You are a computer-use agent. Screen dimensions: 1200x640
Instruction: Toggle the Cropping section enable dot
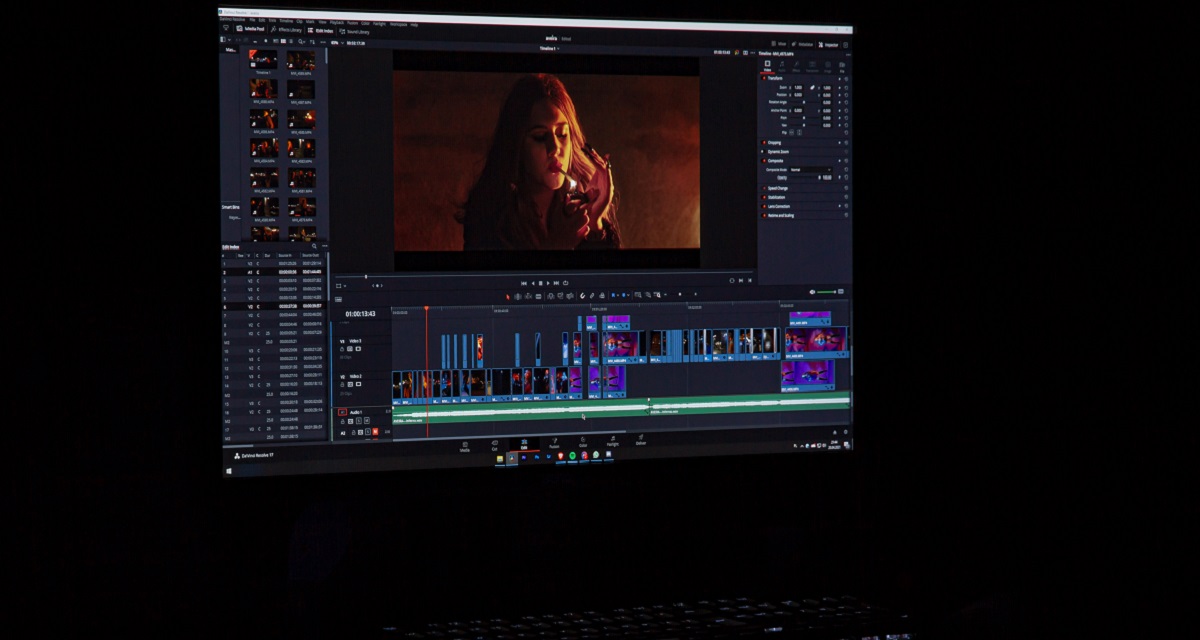[763, 142]
